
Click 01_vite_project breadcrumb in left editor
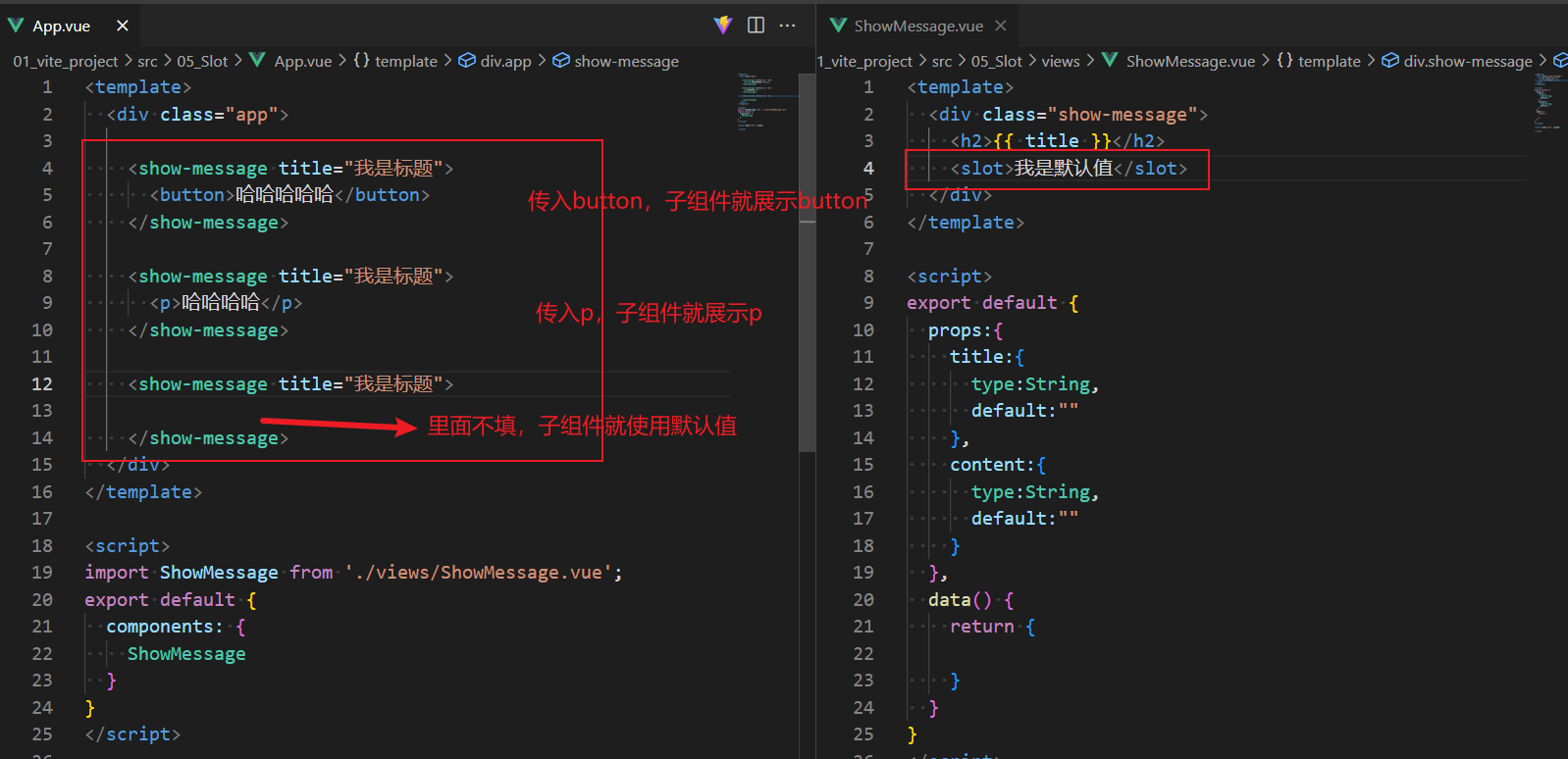66,61
